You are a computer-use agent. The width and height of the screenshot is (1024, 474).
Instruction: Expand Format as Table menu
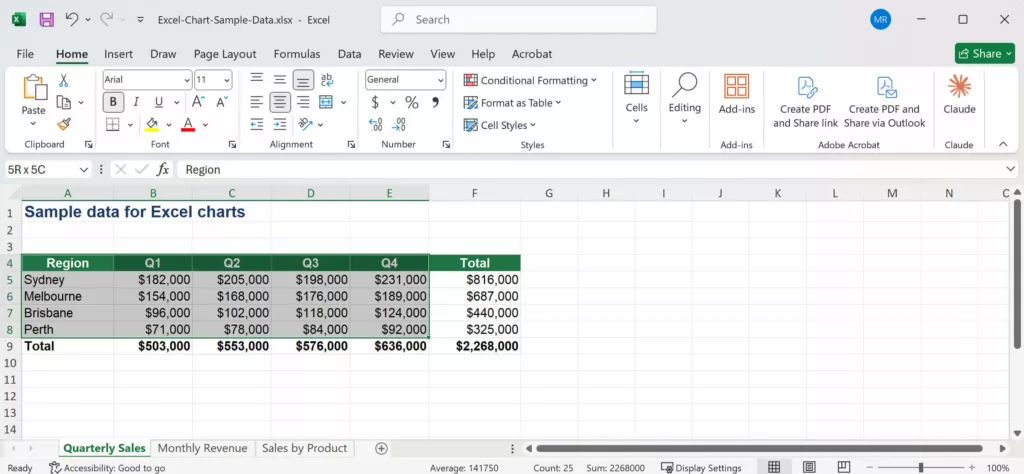[512, 103]
